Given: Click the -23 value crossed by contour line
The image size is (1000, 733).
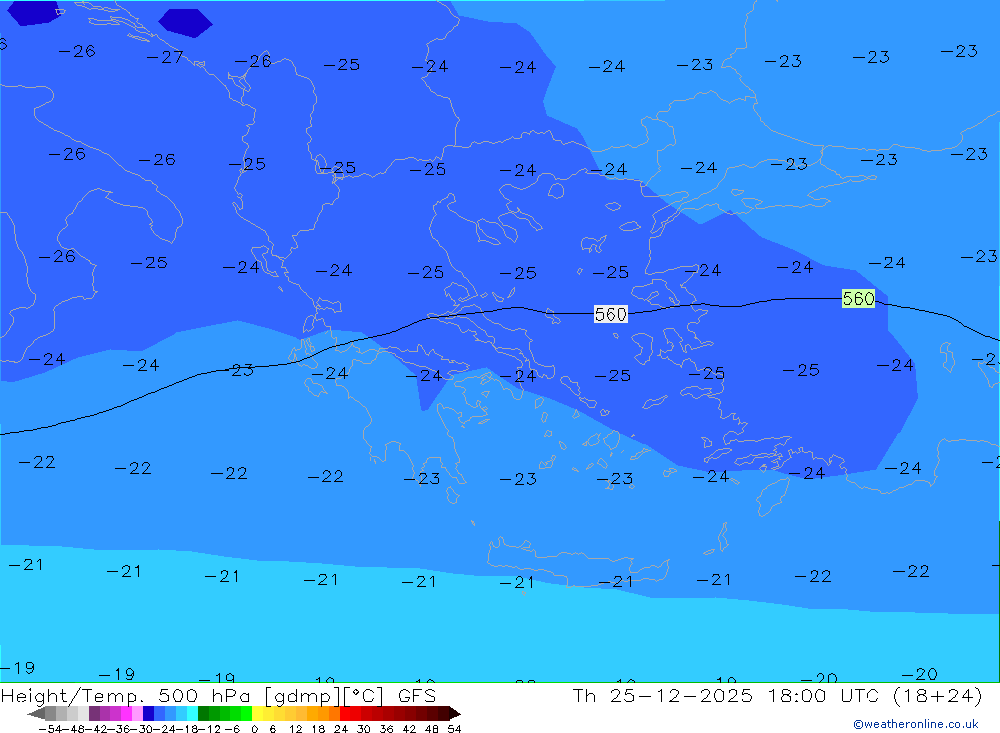Looking at the screenshot, I should tap(236, 370).
